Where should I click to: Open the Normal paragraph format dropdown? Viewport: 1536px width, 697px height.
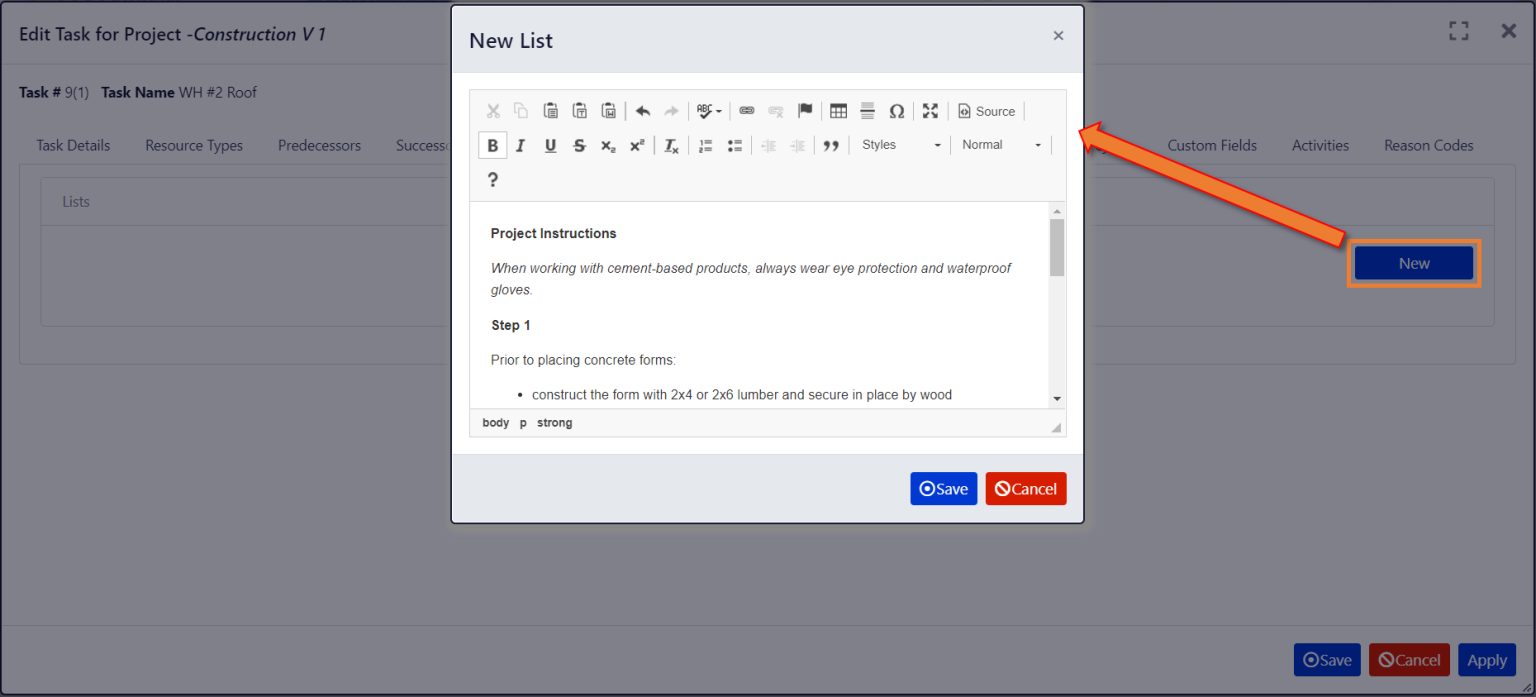pyautogui.click(x=1001, y=145)
